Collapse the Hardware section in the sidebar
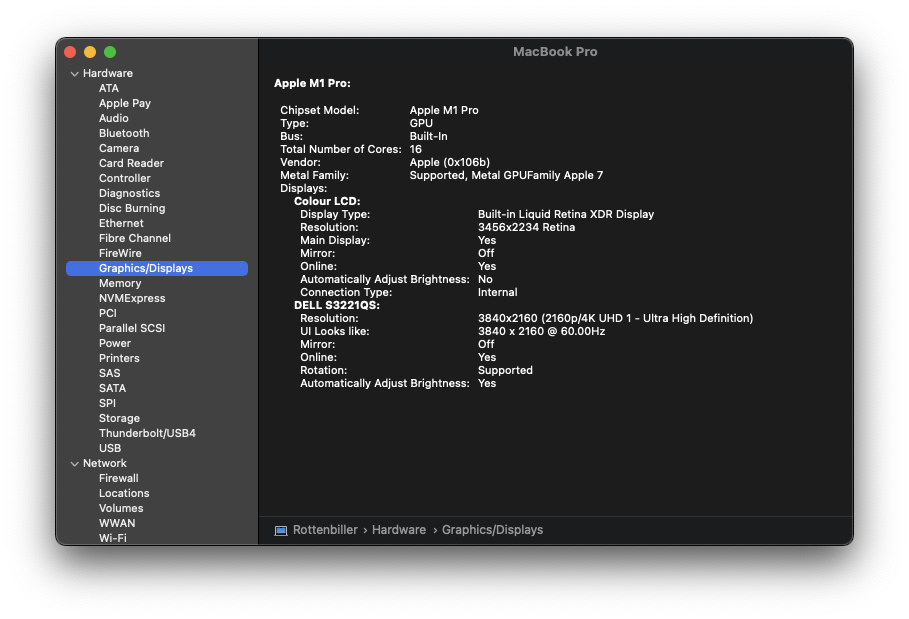 [74, 73]
